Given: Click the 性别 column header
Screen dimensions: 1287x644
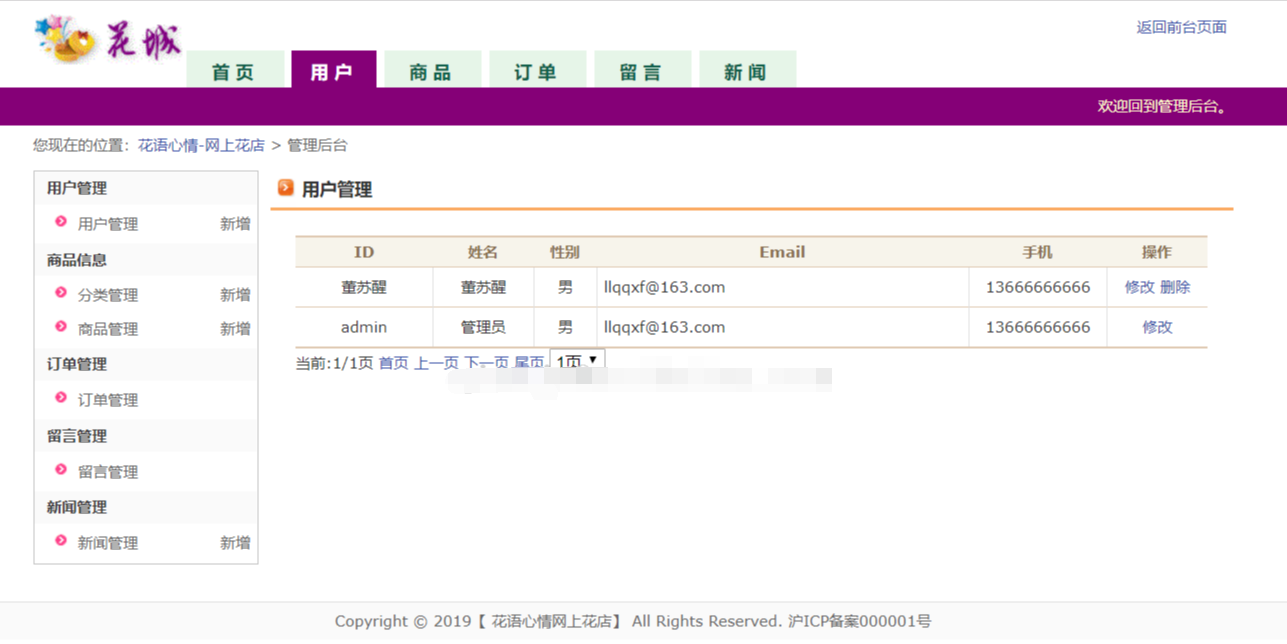Looking at the screenshot, I should pos(565,252).
